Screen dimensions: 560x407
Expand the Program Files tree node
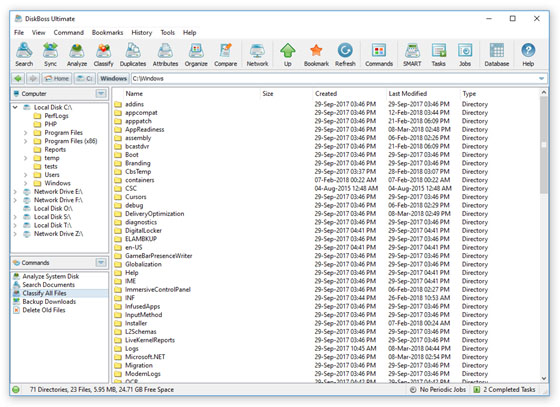coord(25,132)
